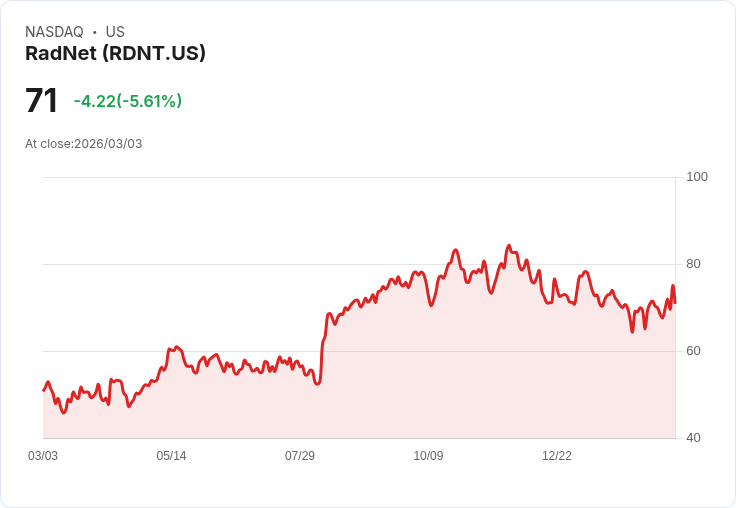Click the current price 71
This screenshot has width=736, height=508.
tap(42, 101)
